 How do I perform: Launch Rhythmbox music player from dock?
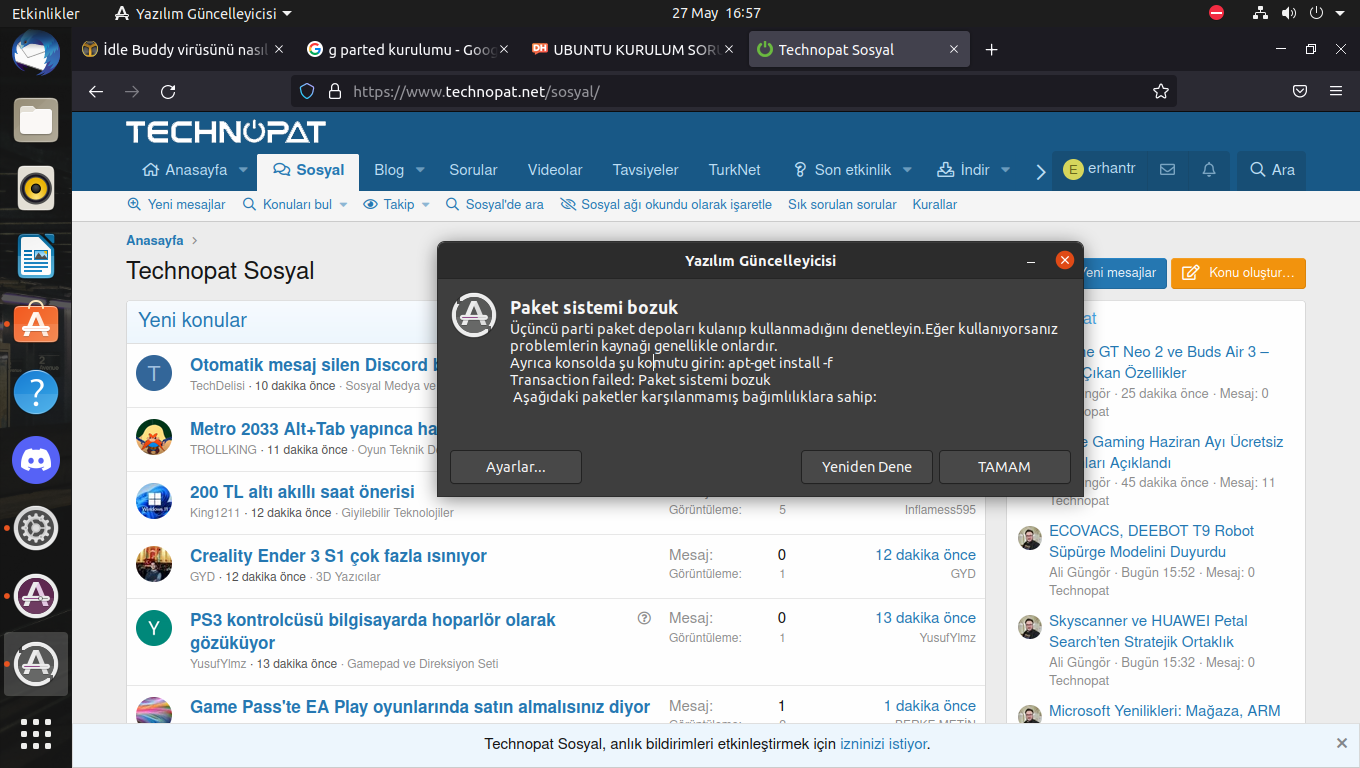click(36, 188)
